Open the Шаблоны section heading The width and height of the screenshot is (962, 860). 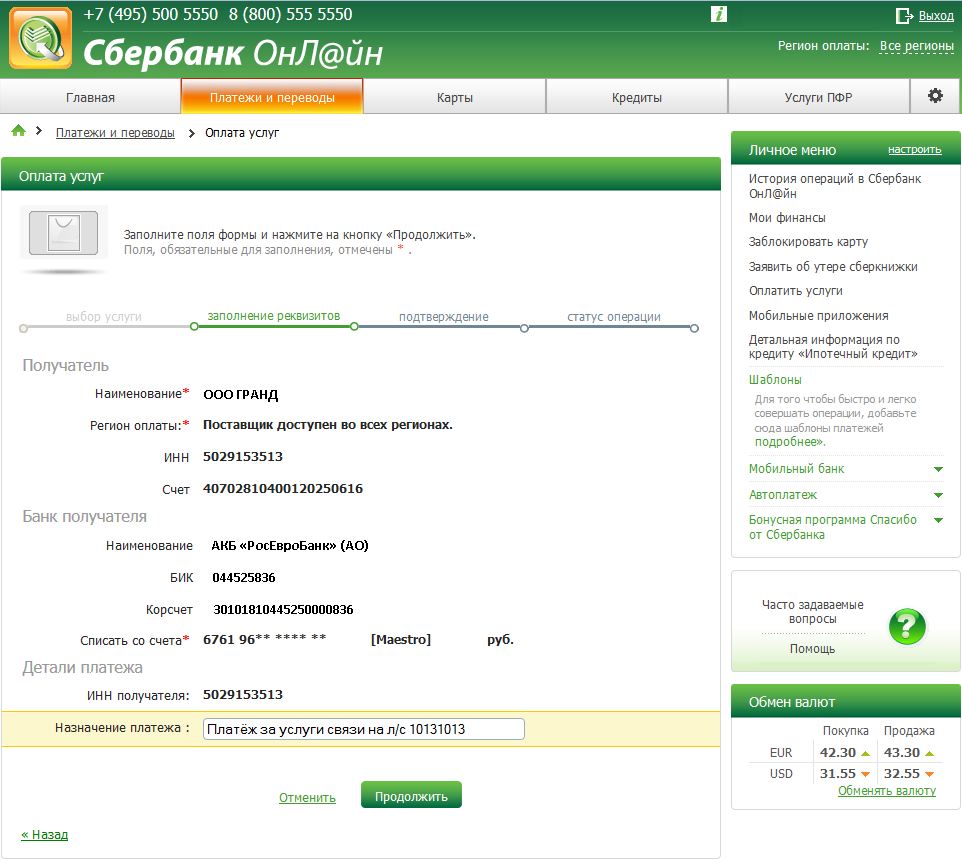click(x=775, y=380)
